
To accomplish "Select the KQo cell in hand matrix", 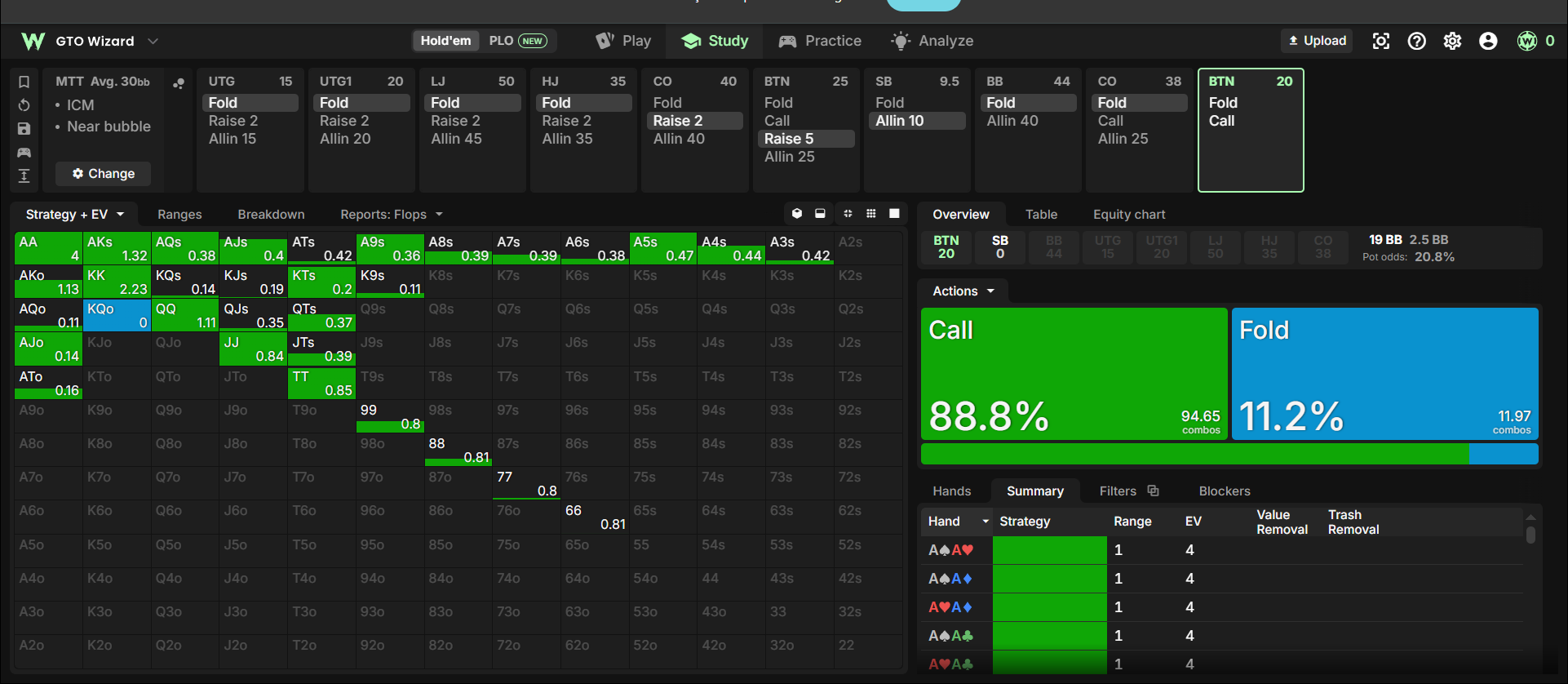I will 117,315.
